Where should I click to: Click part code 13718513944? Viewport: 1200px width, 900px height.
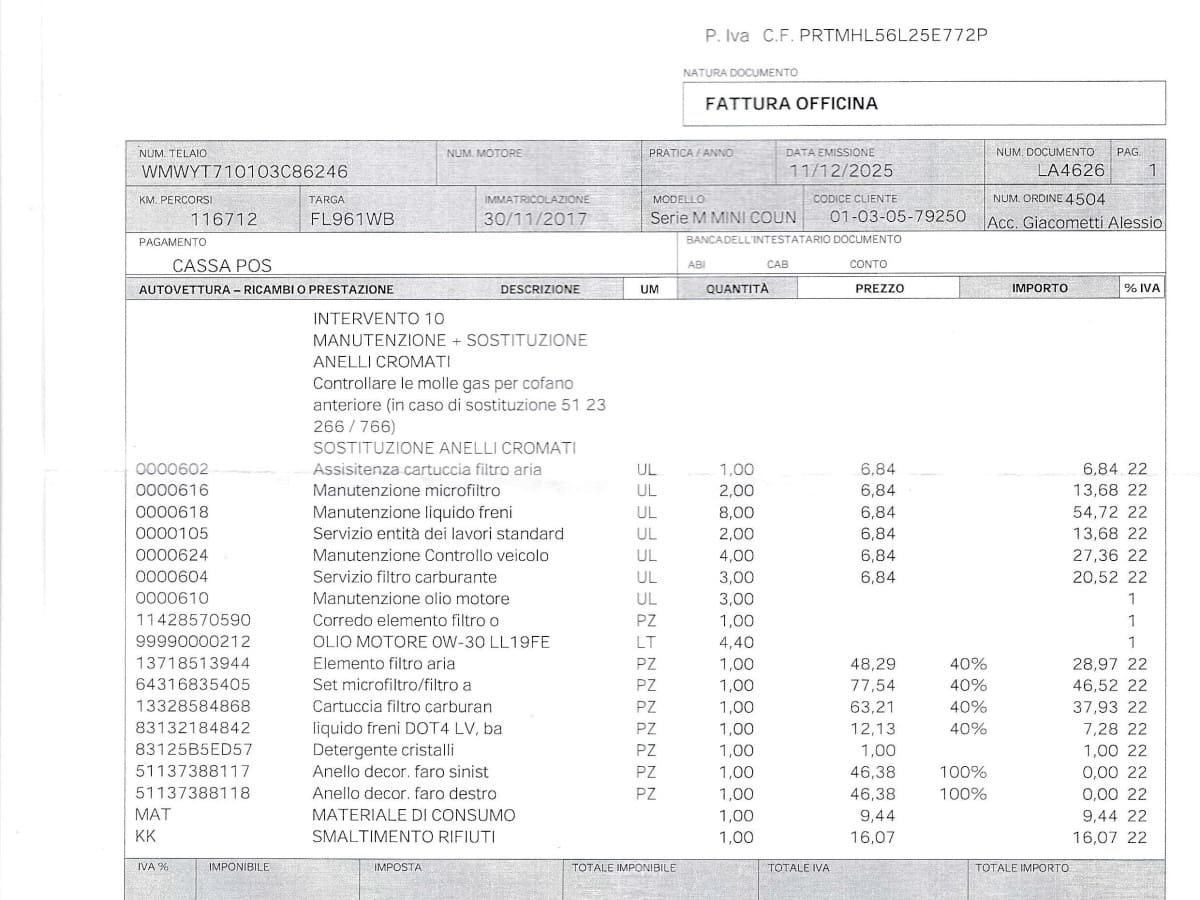tap(193, 663)
